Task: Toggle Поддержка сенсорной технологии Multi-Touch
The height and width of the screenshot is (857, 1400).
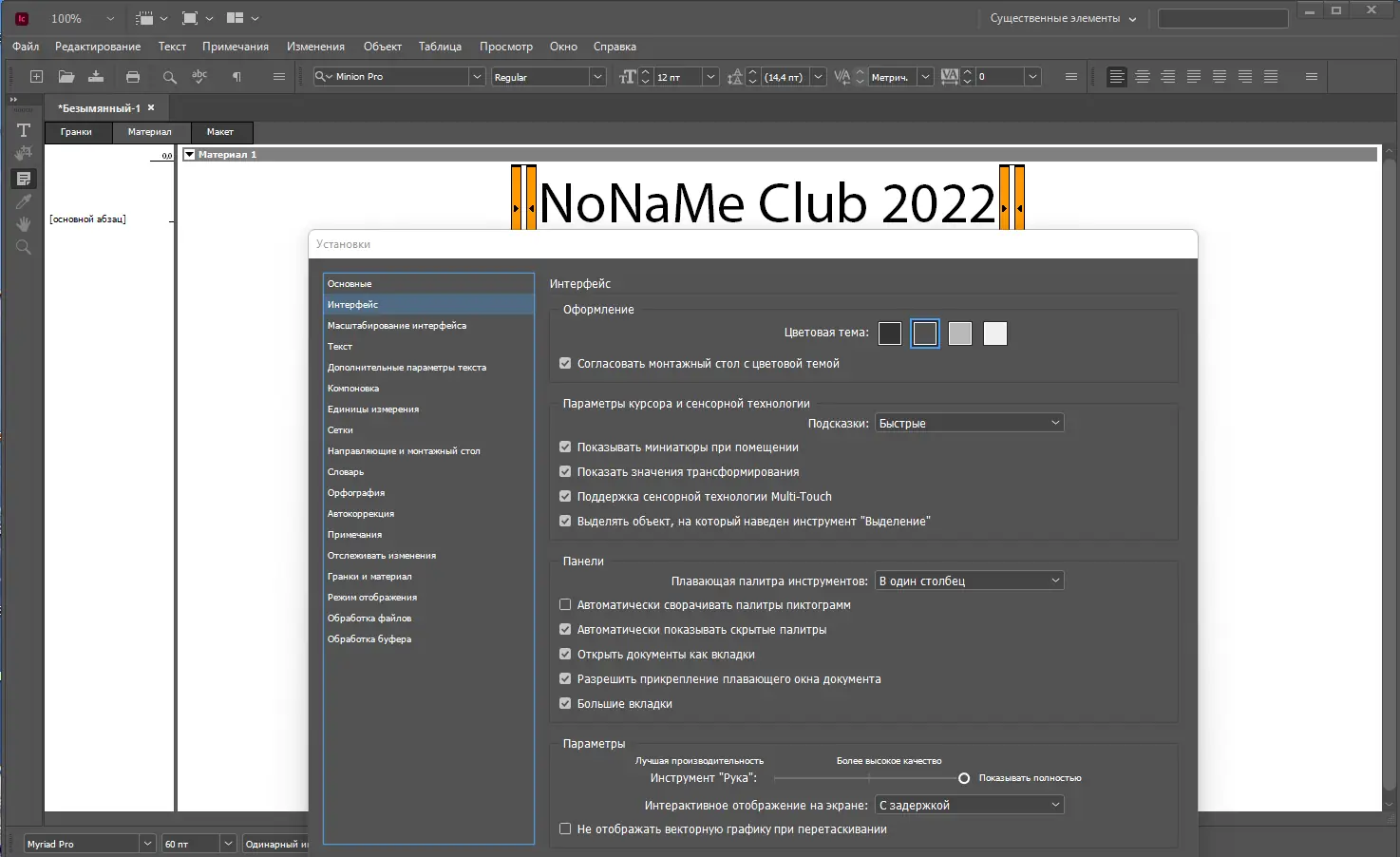Action: click(x=565, y=496)
